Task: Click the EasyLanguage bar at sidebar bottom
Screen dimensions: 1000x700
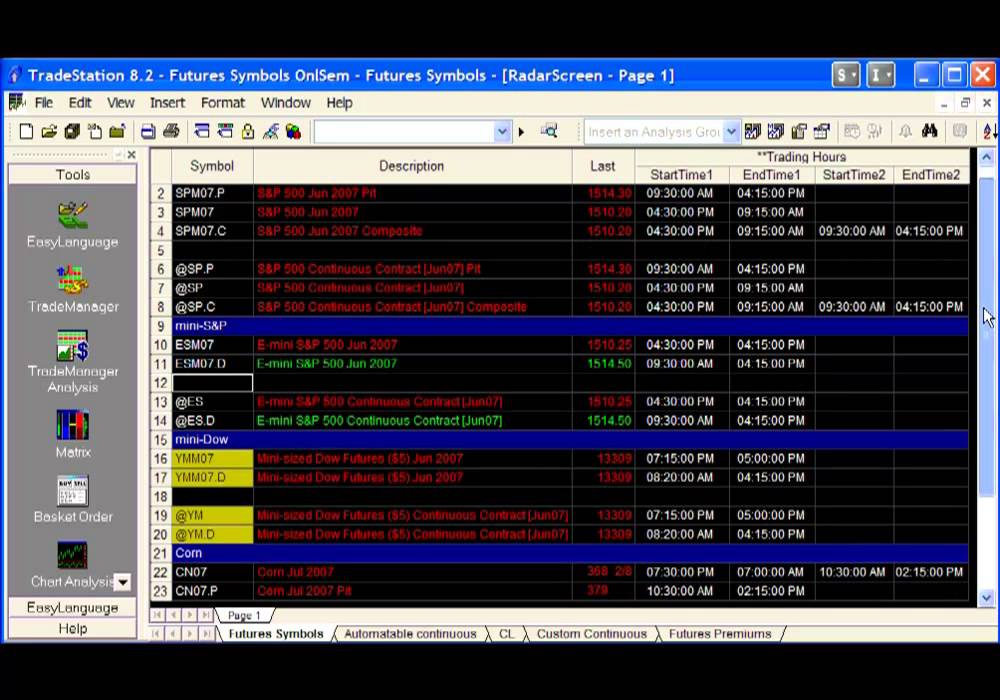Action: click(x=73, y=608)
